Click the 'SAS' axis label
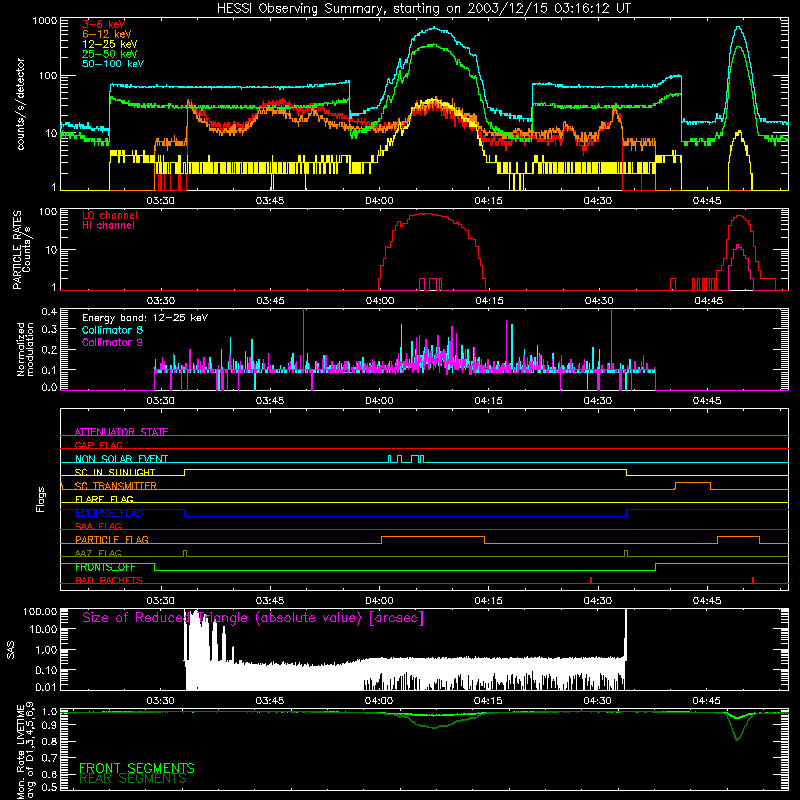Viewport: 800px width, 800px height. tap(10, 650)
